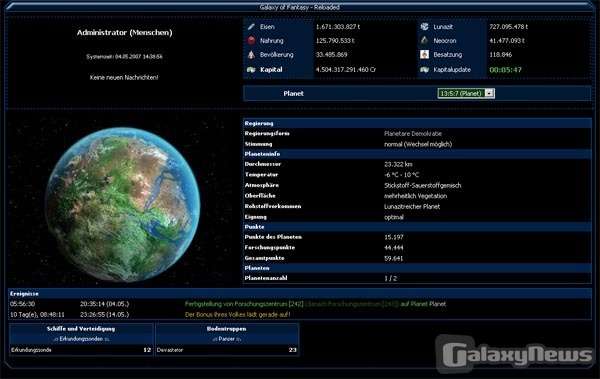
Task: Click the 'Der Bonus Ihres Volkes' event message
Action: [238, 315]
